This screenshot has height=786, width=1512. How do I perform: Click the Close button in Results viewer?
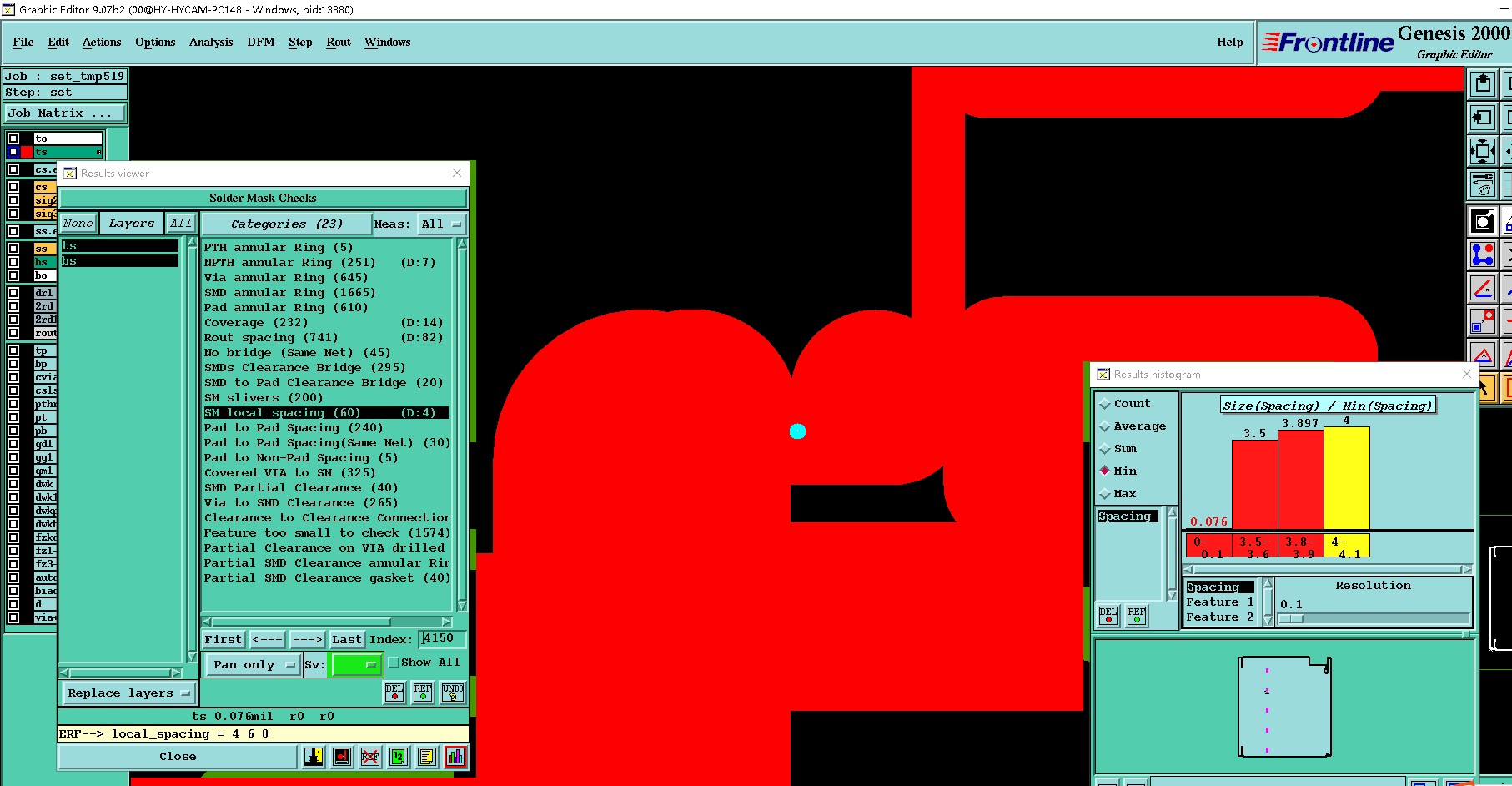(x=178, y=757)
